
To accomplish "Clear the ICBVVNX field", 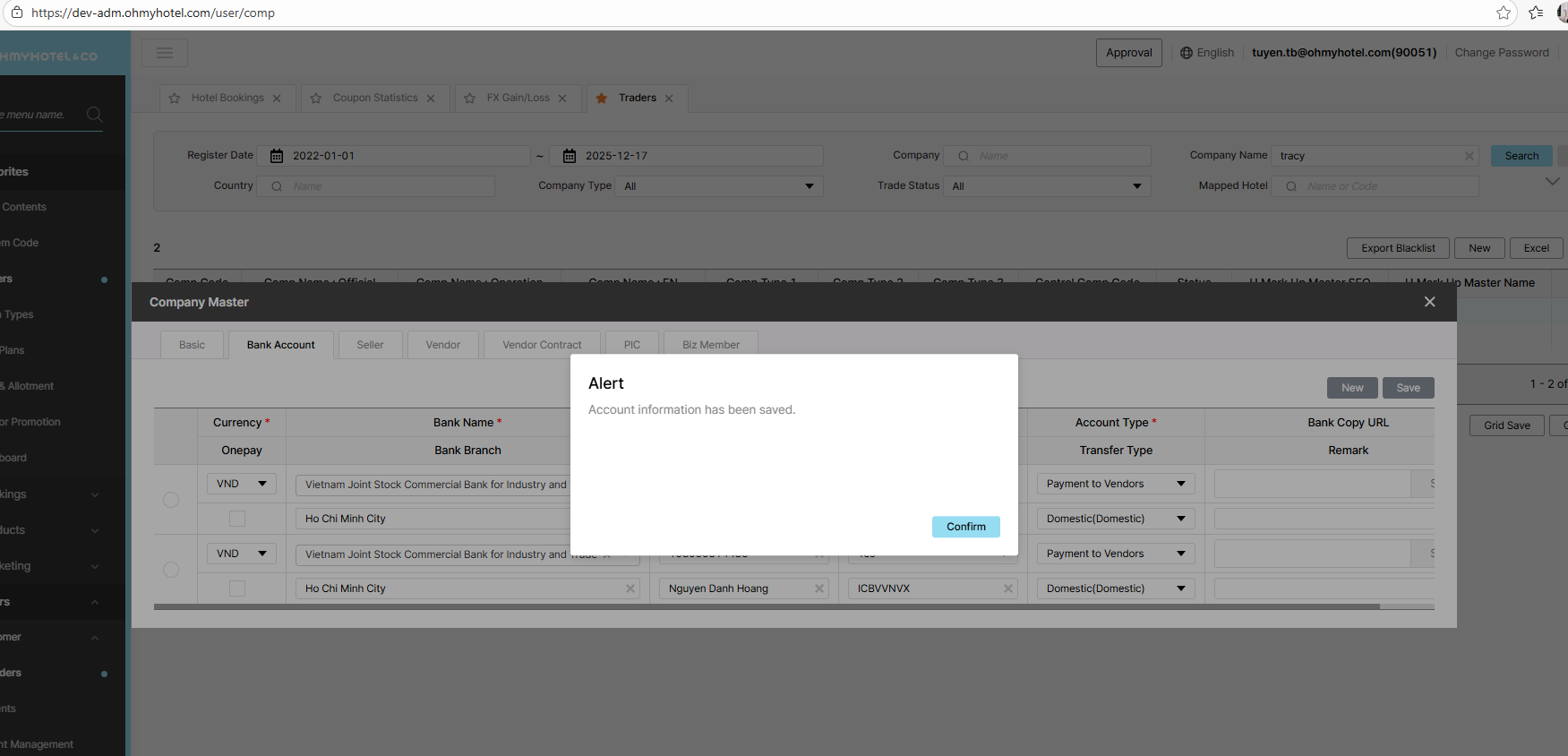I will 1008,588.
